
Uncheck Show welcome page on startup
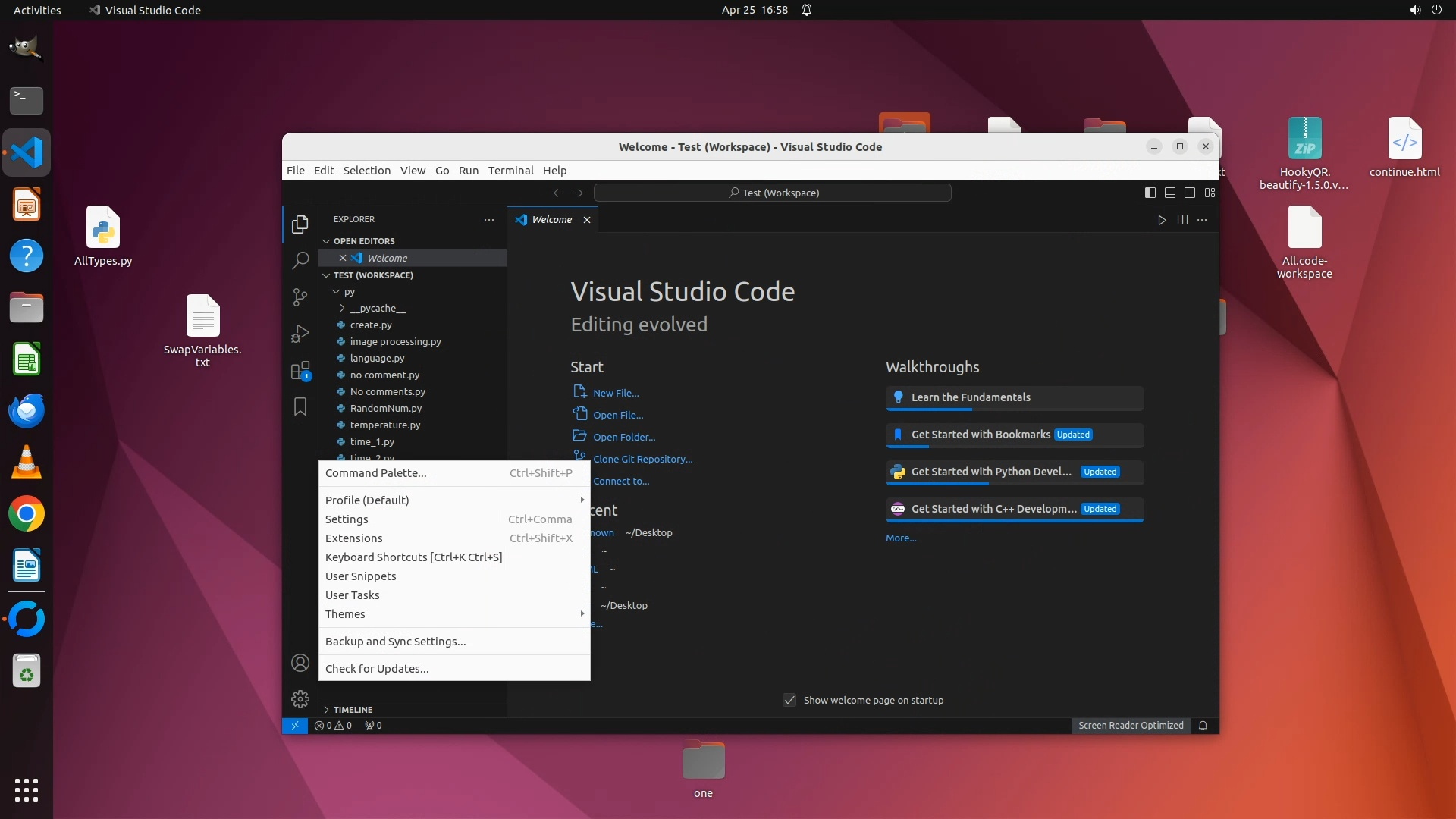tap(789, 700)
